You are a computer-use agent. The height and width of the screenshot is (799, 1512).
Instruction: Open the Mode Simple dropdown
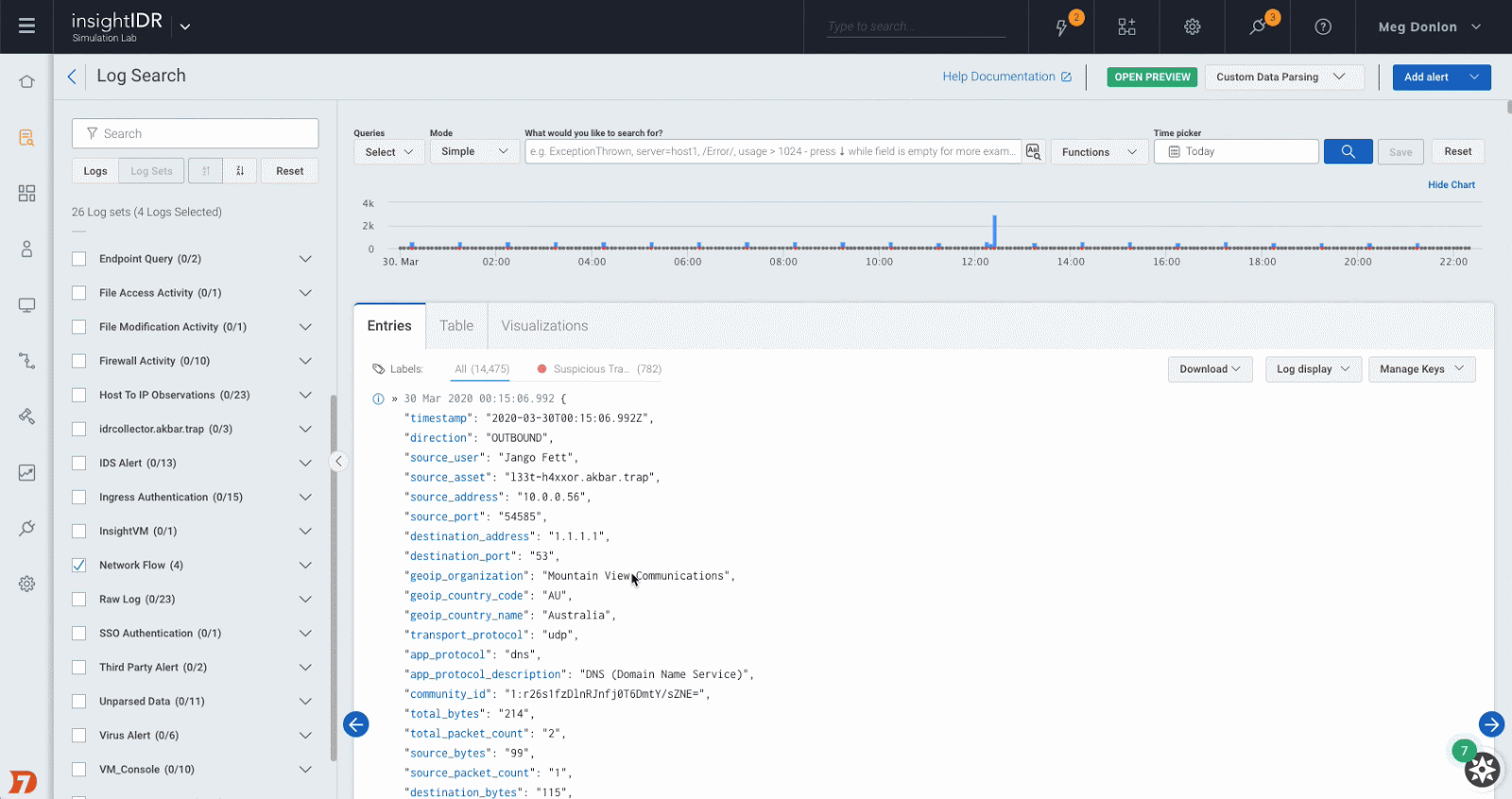click(x=473, y=151)
